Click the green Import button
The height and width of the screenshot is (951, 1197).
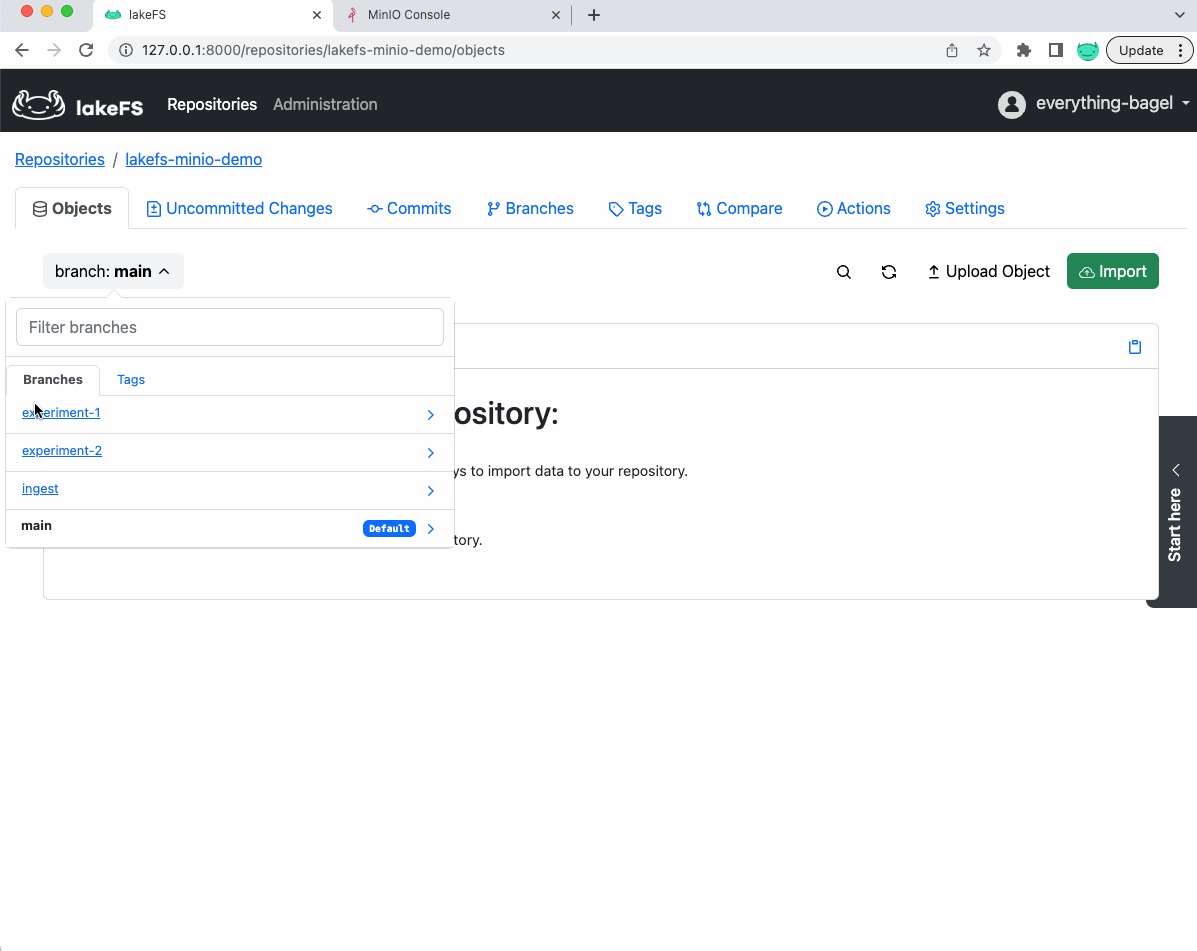click(1112, 271)
